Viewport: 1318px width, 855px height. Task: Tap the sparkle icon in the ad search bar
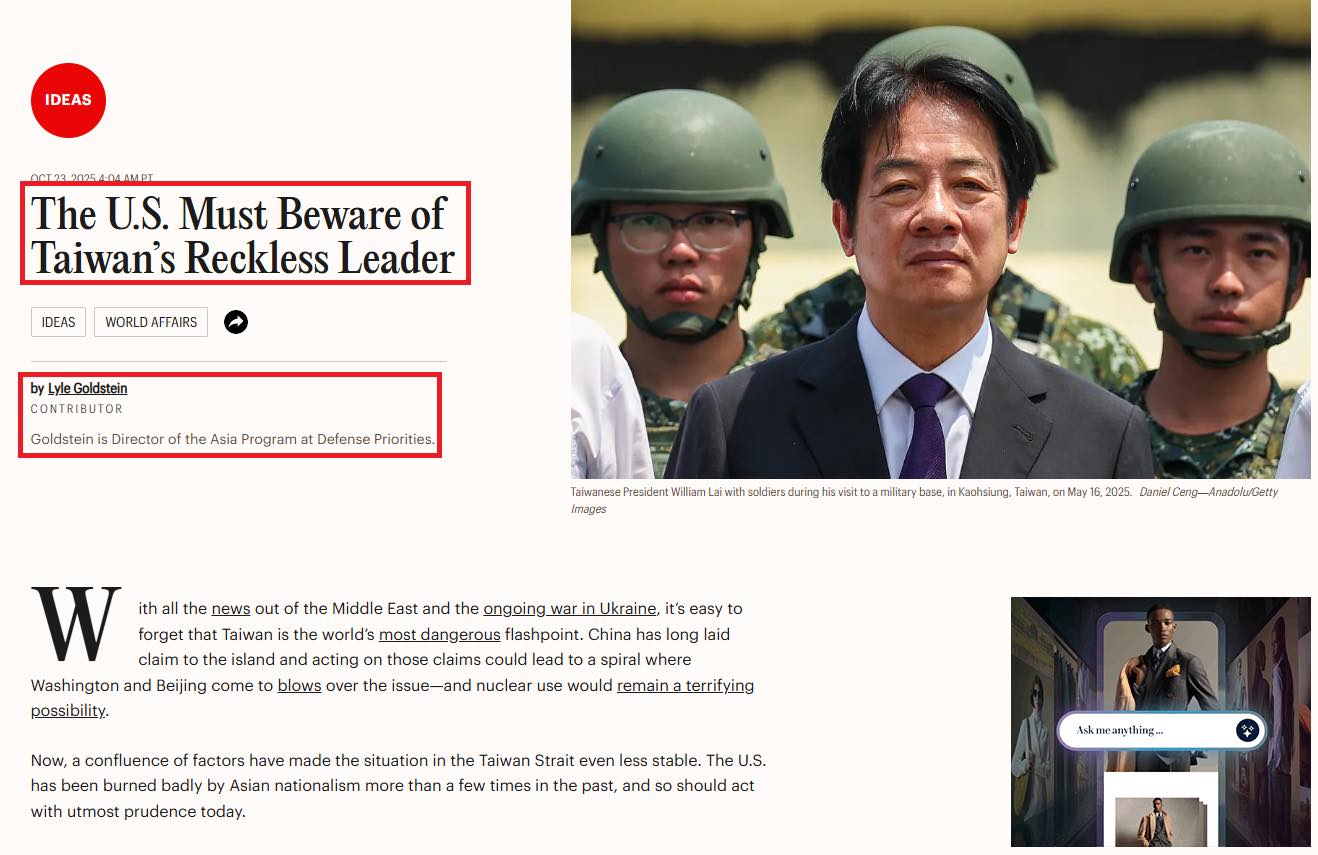point(1247,730)
